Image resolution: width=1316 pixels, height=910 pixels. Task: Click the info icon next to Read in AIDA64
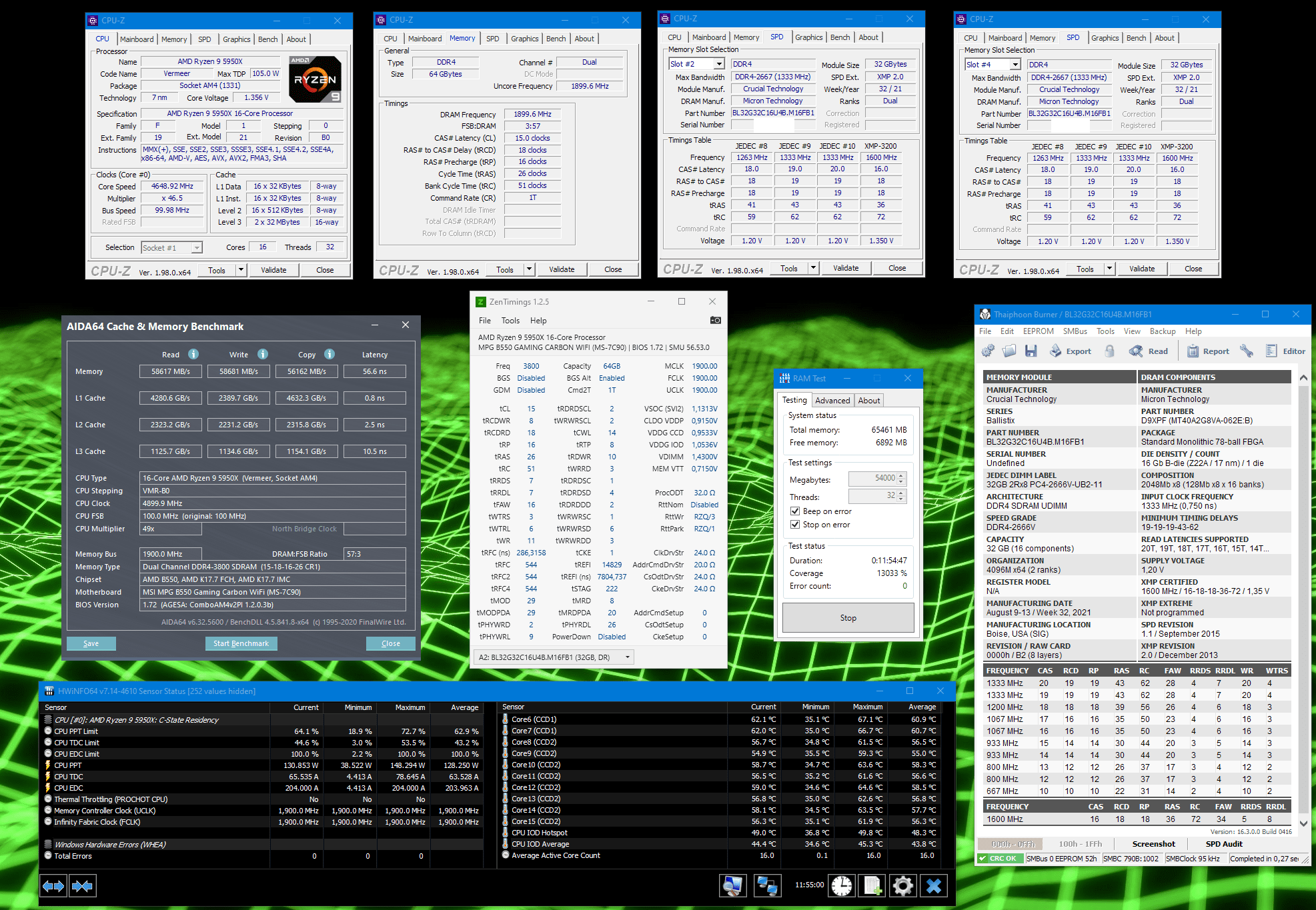click(x=193, y=354)
